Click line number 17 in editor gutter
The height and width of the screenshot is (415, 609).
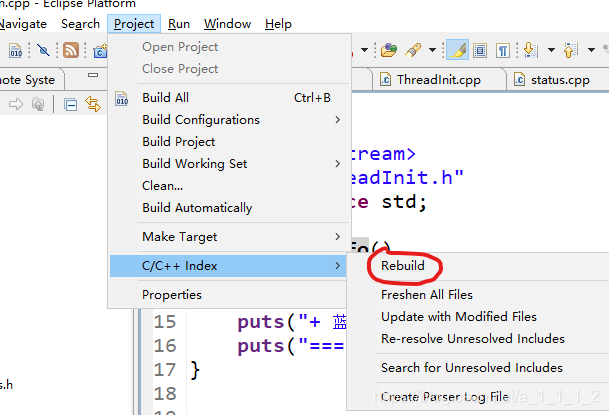tap(165, 370)
